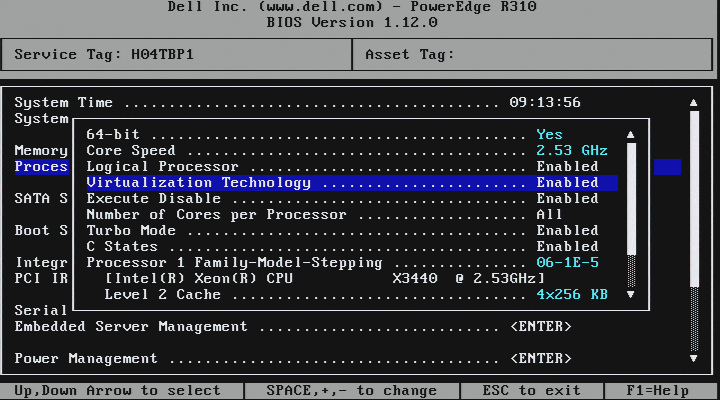The image size is (720, 400).
Task: Click the Core Speed row label
Action: (x=131, y=151)
